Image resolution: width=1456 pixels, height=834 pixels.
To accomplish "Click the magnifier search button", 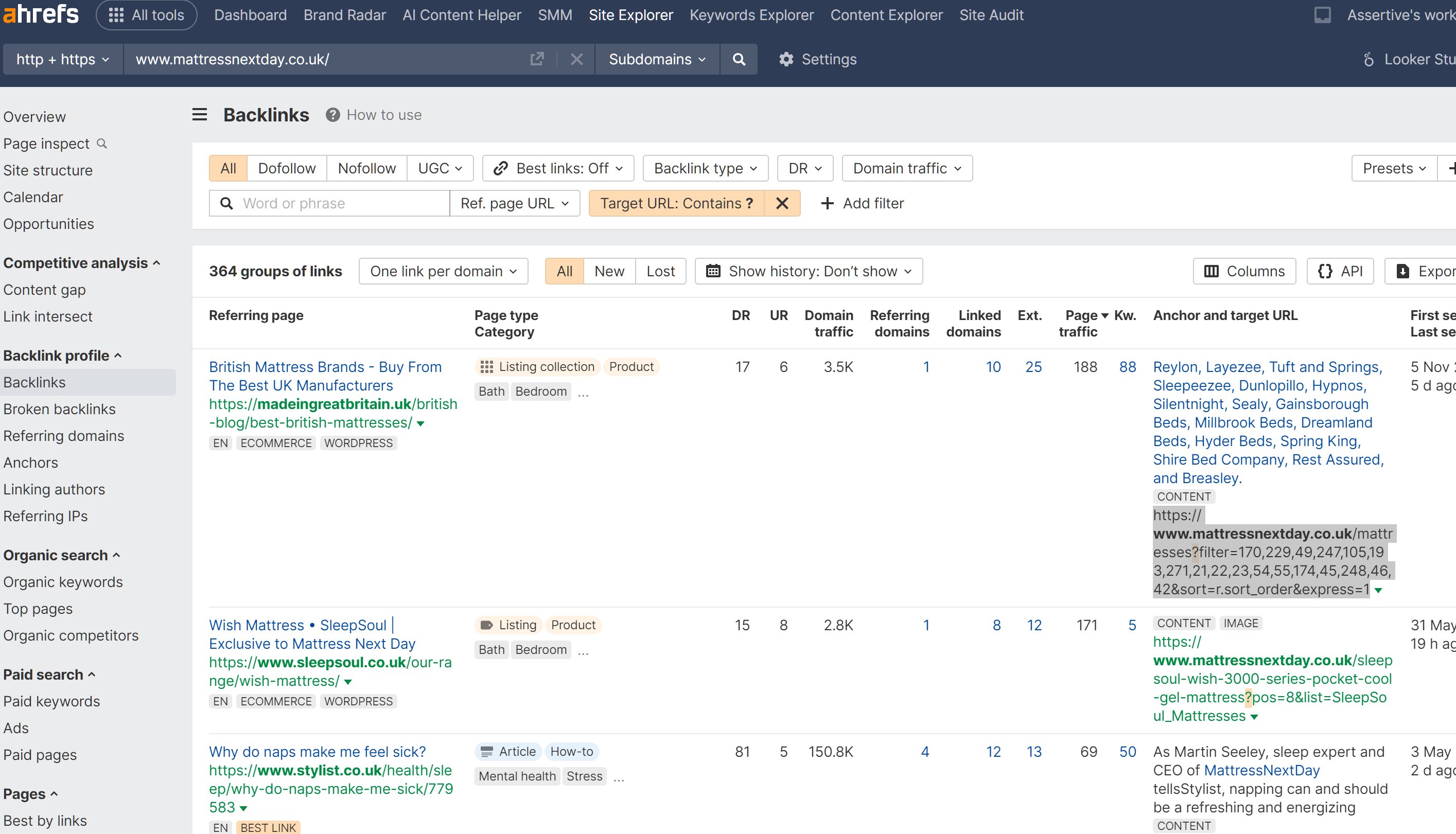I will point(739,59).
